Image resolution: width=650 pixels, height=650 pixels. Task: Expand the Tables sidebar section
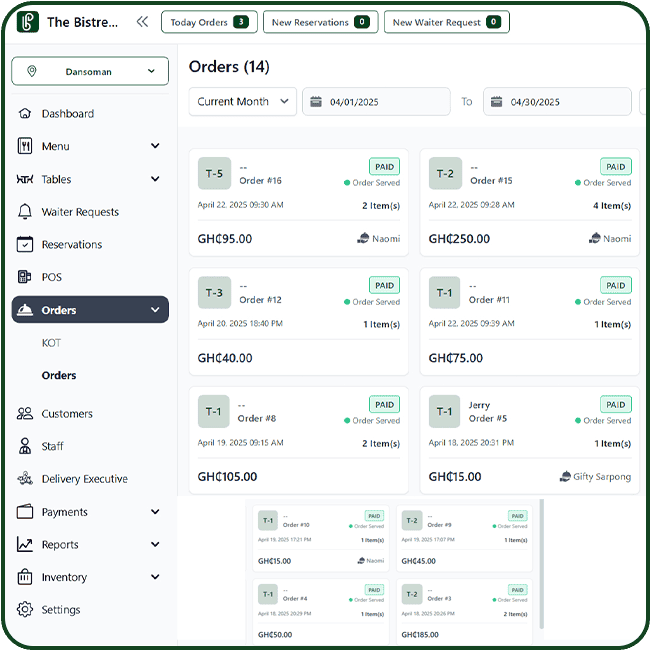(155, 180)
